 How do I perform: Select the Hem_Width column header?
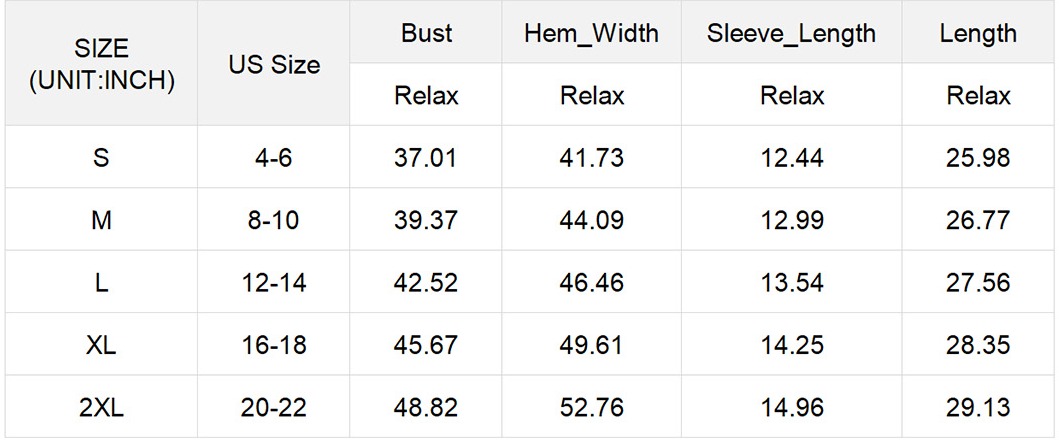pos(591,33)
